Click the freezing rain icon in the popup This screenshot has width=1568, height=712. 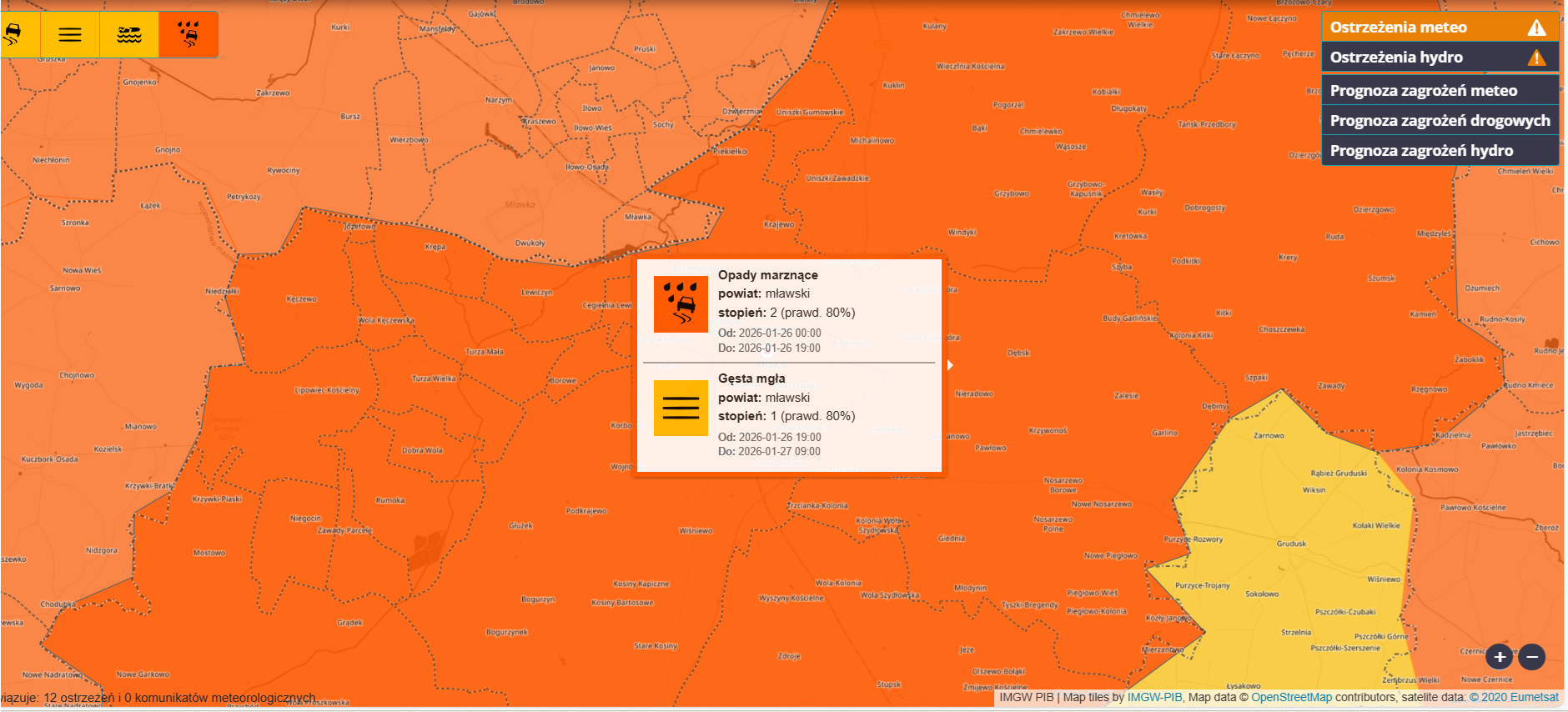tap(681, 304)
